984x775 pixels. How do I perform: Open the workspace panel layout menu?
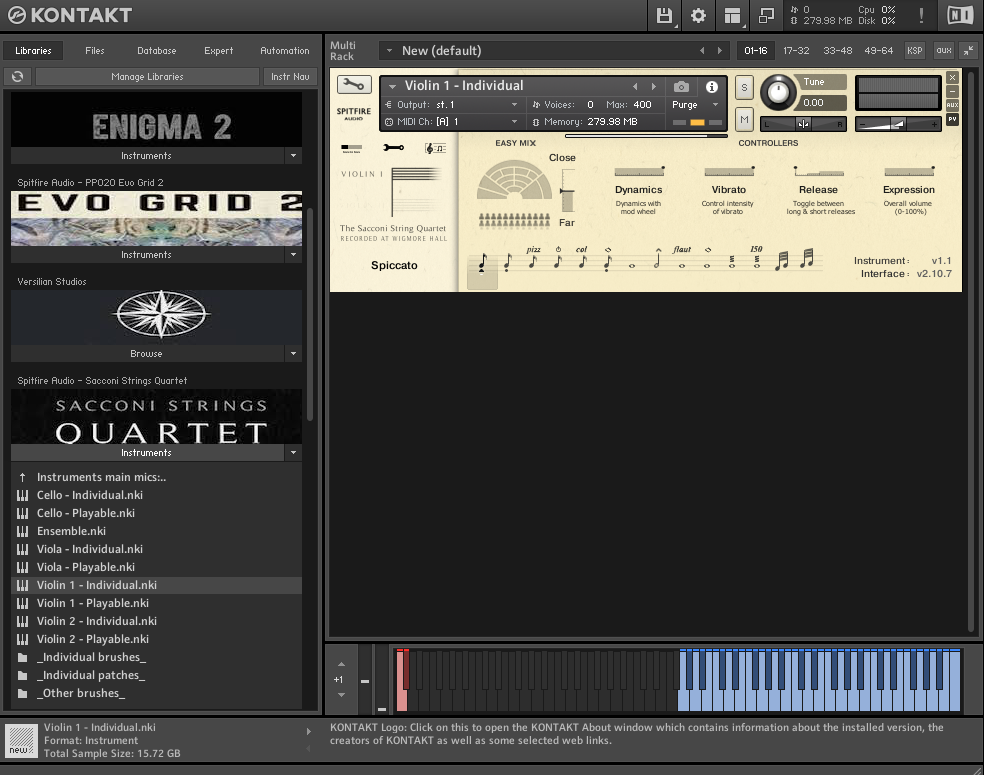coord(732,16)
